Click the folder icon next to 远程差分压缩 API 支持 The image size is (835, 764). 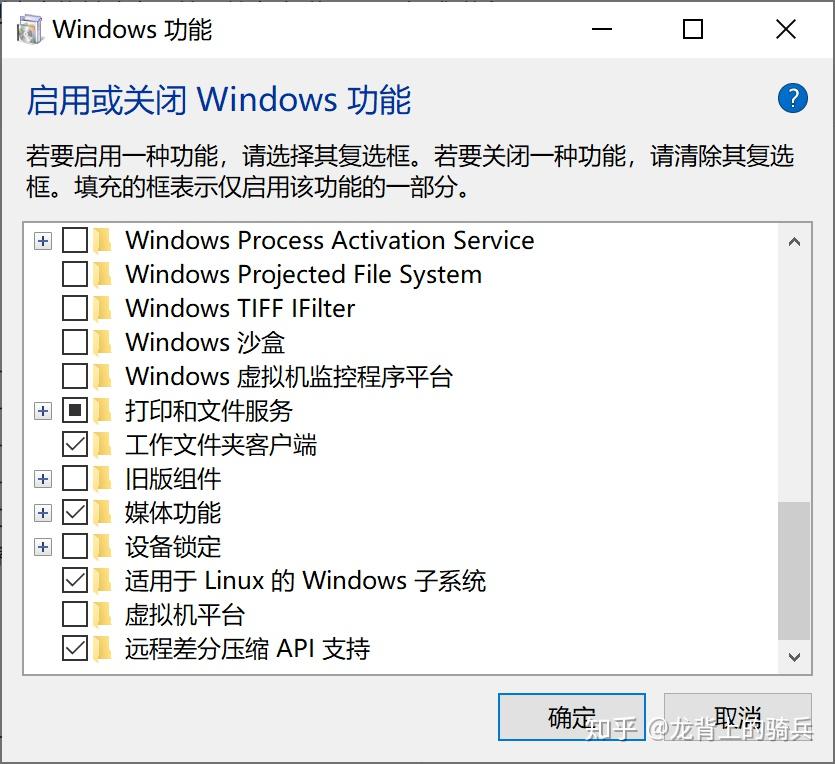[104, 648]
